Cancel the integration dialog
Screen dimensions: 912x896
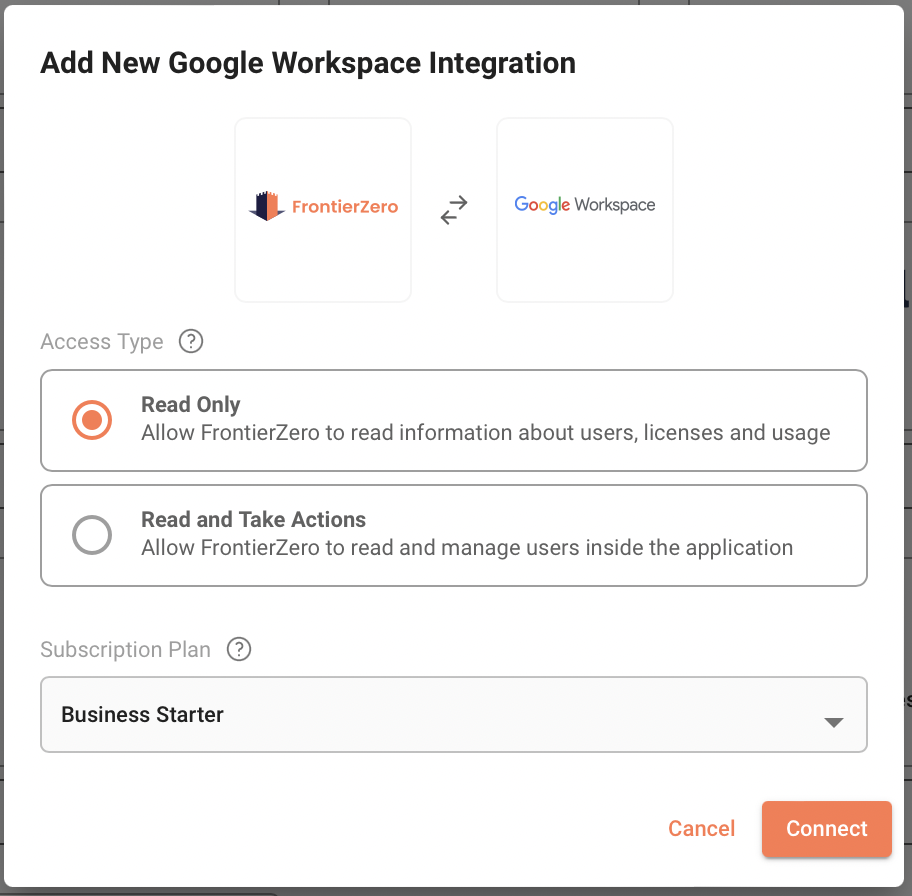(x=701, y=829)
